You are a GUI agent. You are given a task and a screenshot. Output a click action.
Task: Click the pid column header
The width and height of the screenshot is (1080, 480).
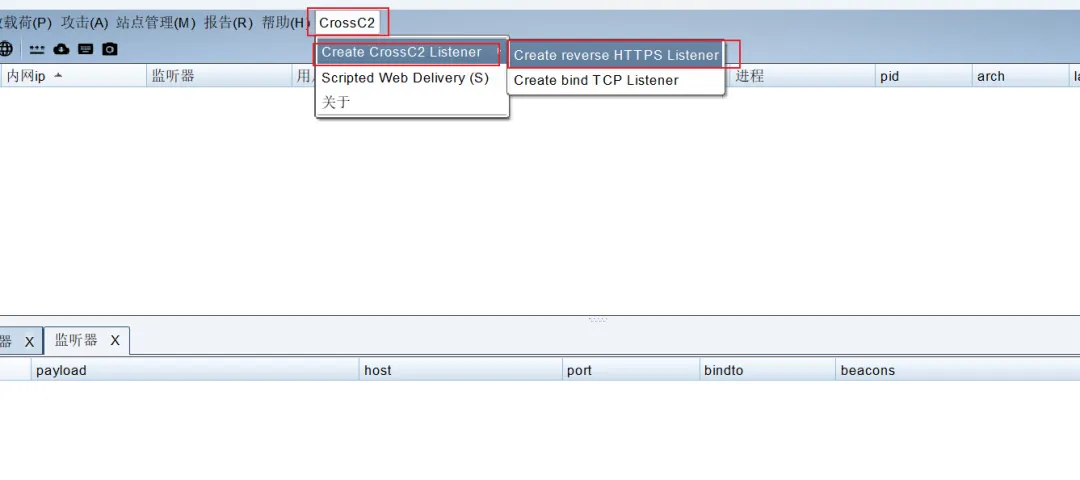(924, 76)
